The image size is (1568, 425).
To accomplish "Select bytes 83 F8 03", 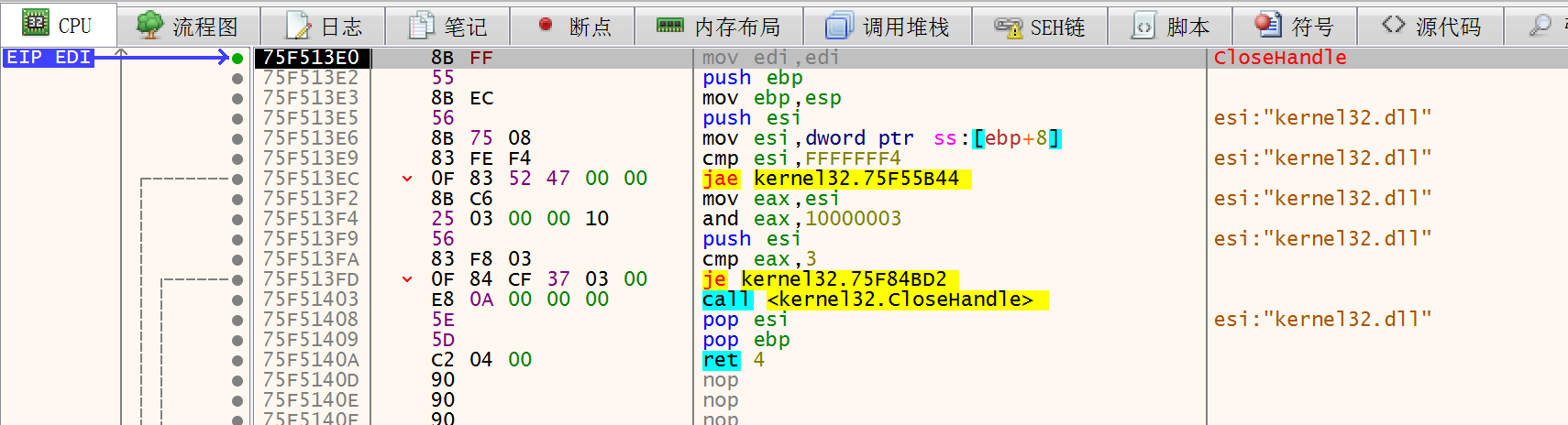I will tap(481, 259).
